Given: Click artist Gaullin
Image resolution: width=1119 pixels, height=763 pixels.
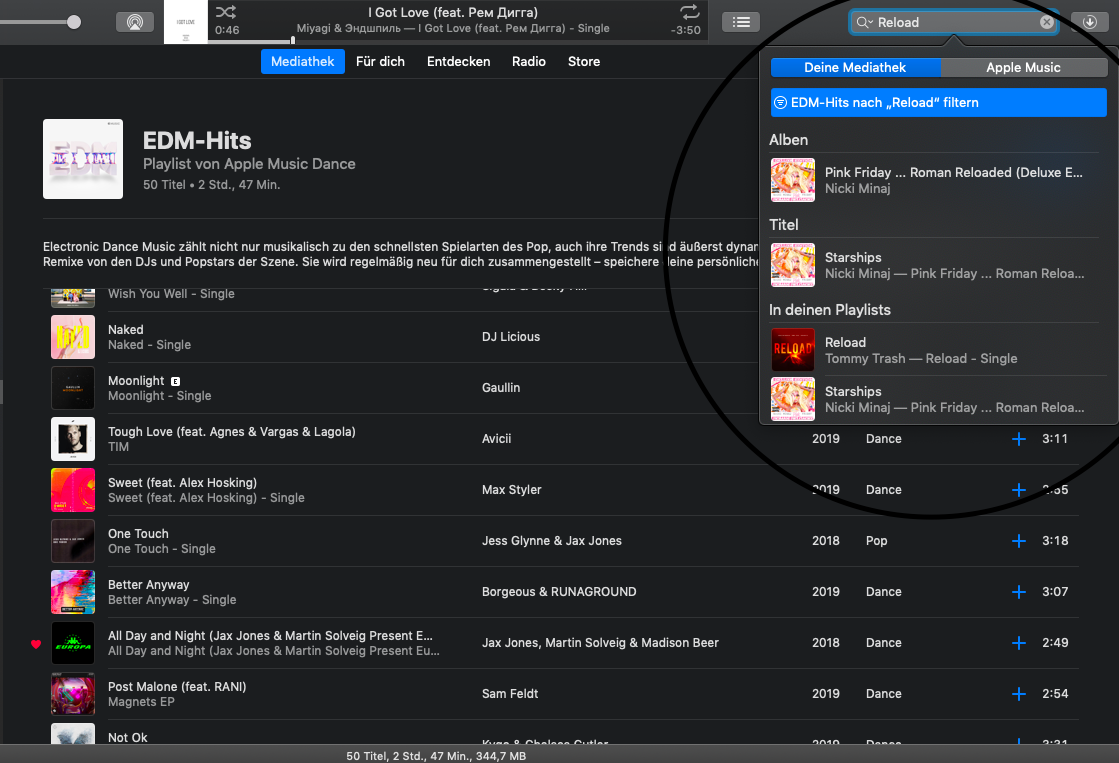Looking at the screenshot, I should [500, 388].
